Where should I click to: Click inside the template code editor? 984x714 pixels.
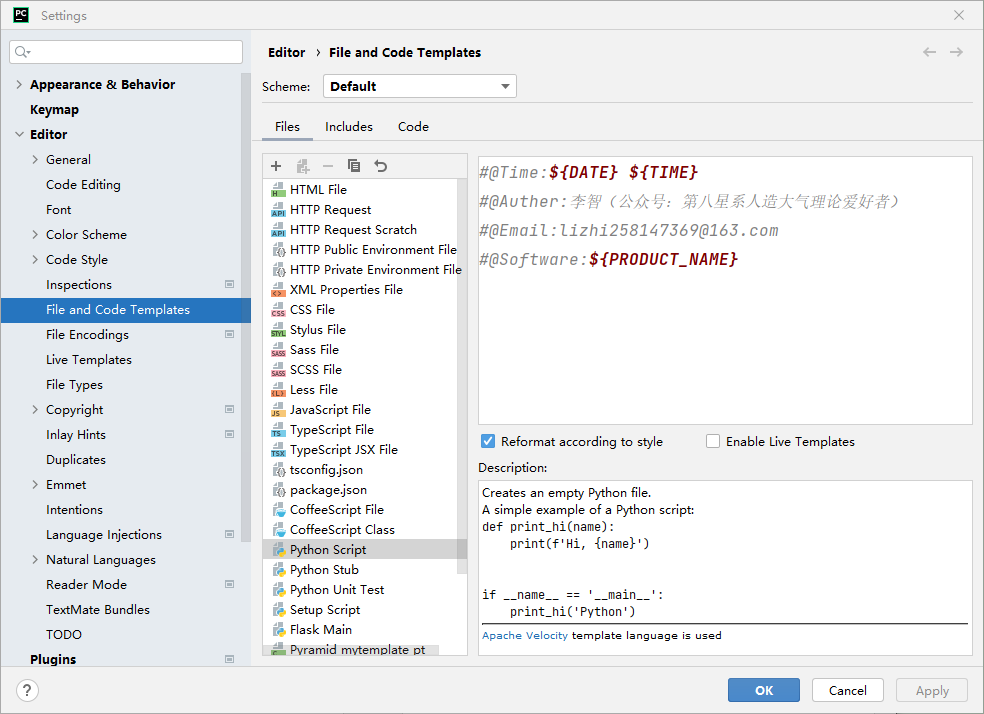(725, 290)
